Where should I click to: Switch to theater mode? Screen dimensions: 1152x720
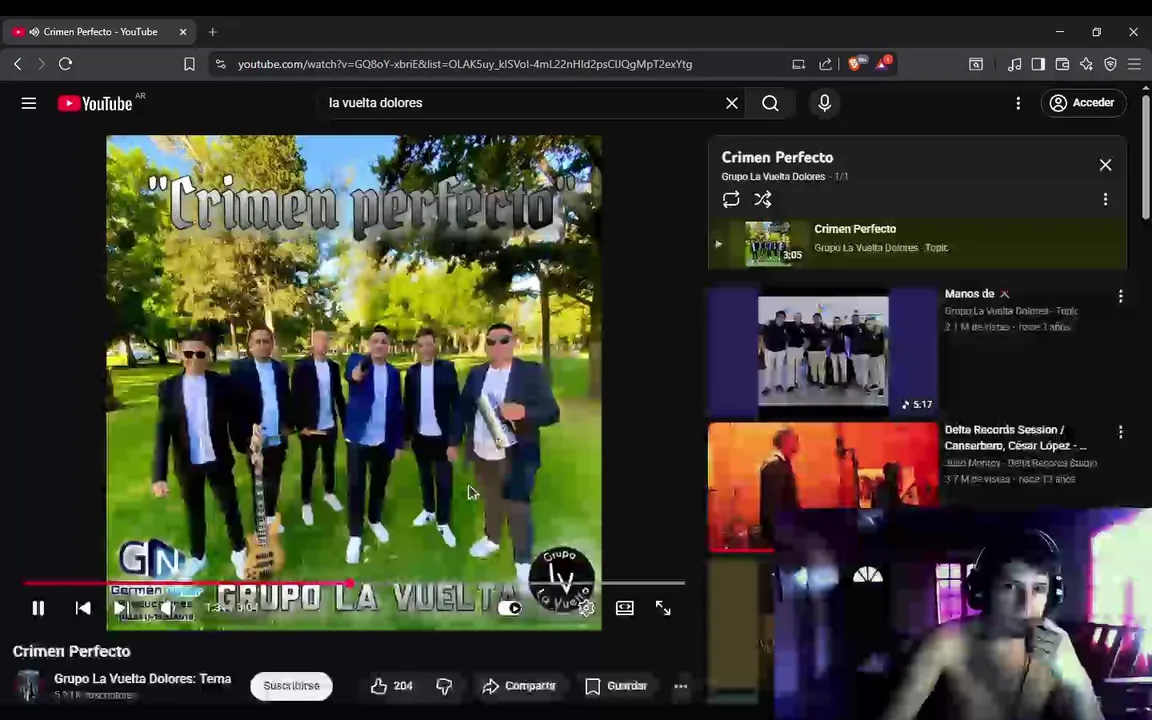point(624,608)
